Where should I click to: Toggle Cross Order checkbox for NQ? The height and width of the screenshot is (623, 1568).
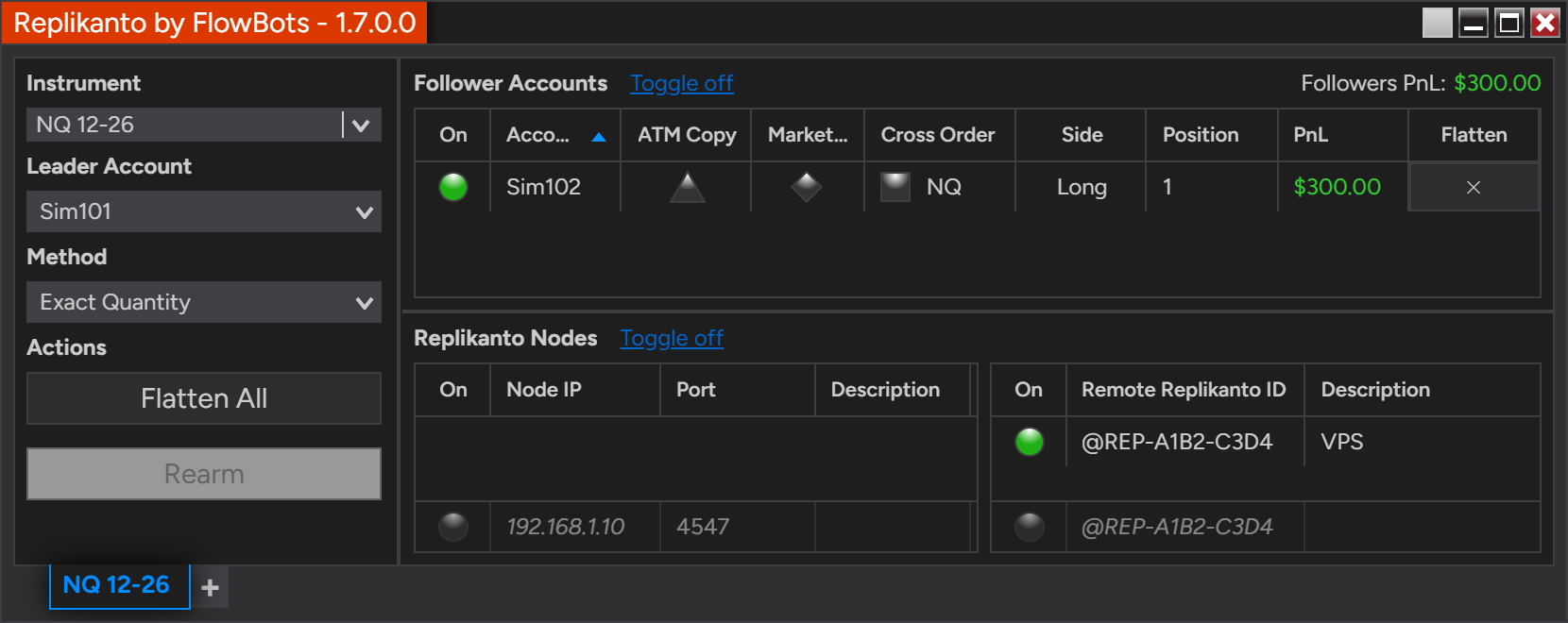pos(895,187)
